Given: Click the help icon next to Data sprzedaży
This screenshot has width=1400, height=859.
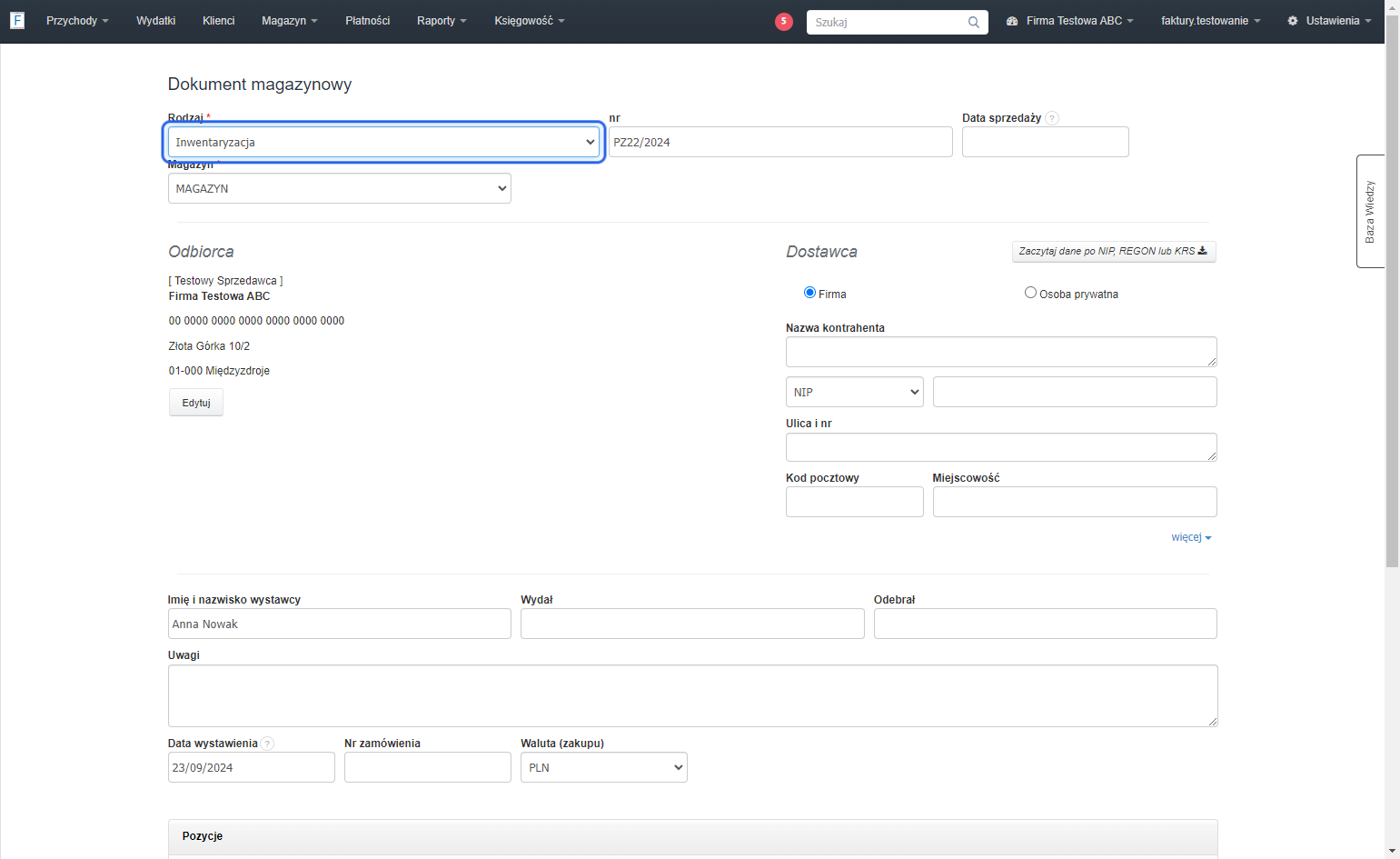Looking at the screenshot, I should click(x=1052, y=118).
